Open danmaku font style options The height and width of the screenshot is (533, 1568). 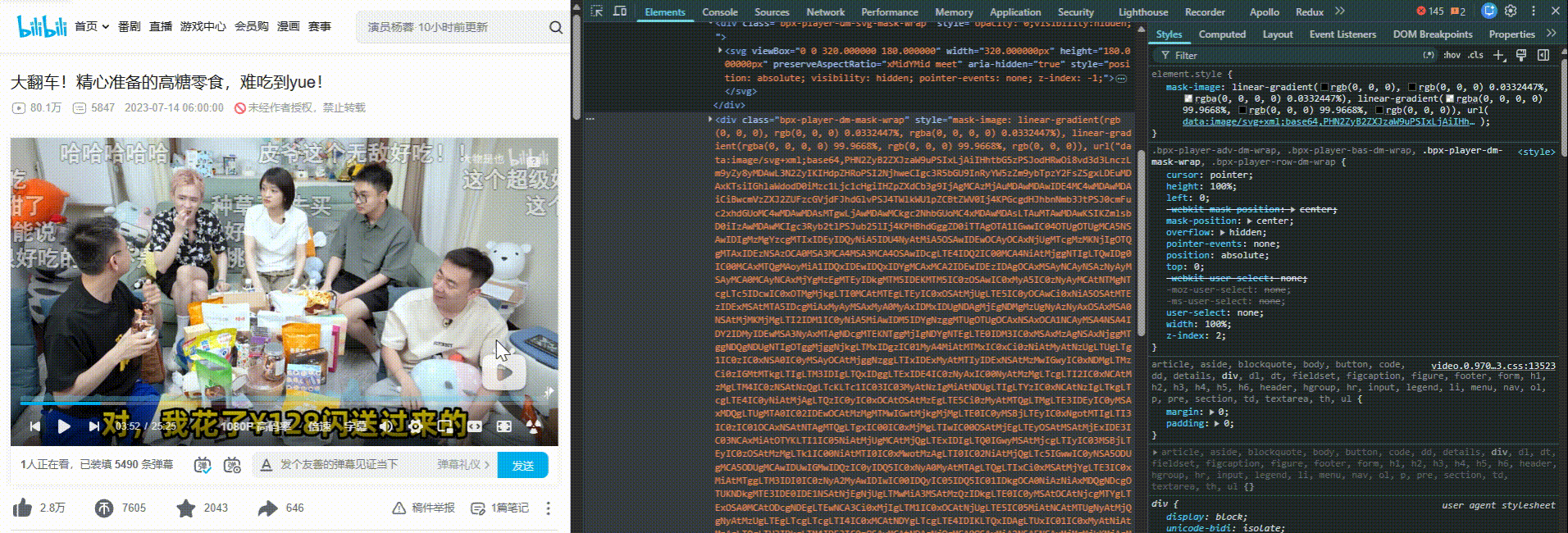coord(266,465)
